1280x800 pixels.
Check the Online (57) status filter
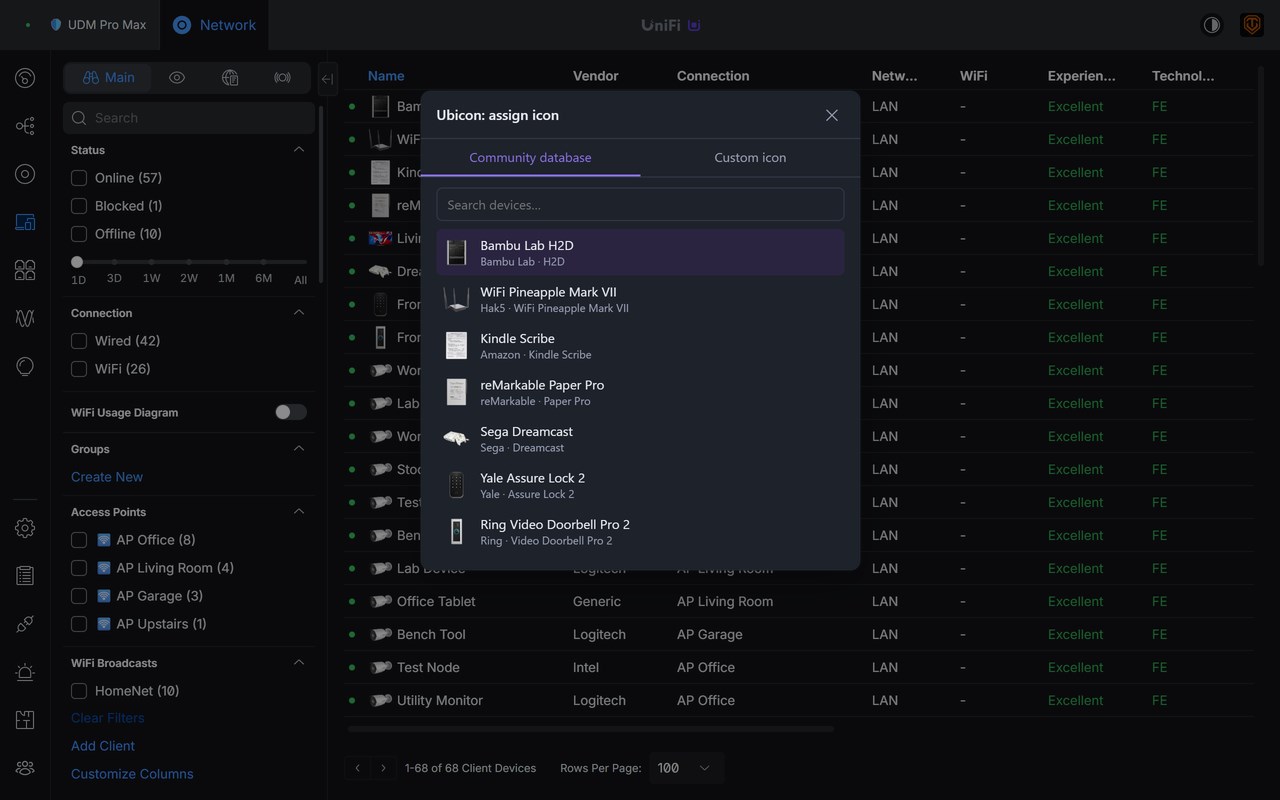point(79,178)
